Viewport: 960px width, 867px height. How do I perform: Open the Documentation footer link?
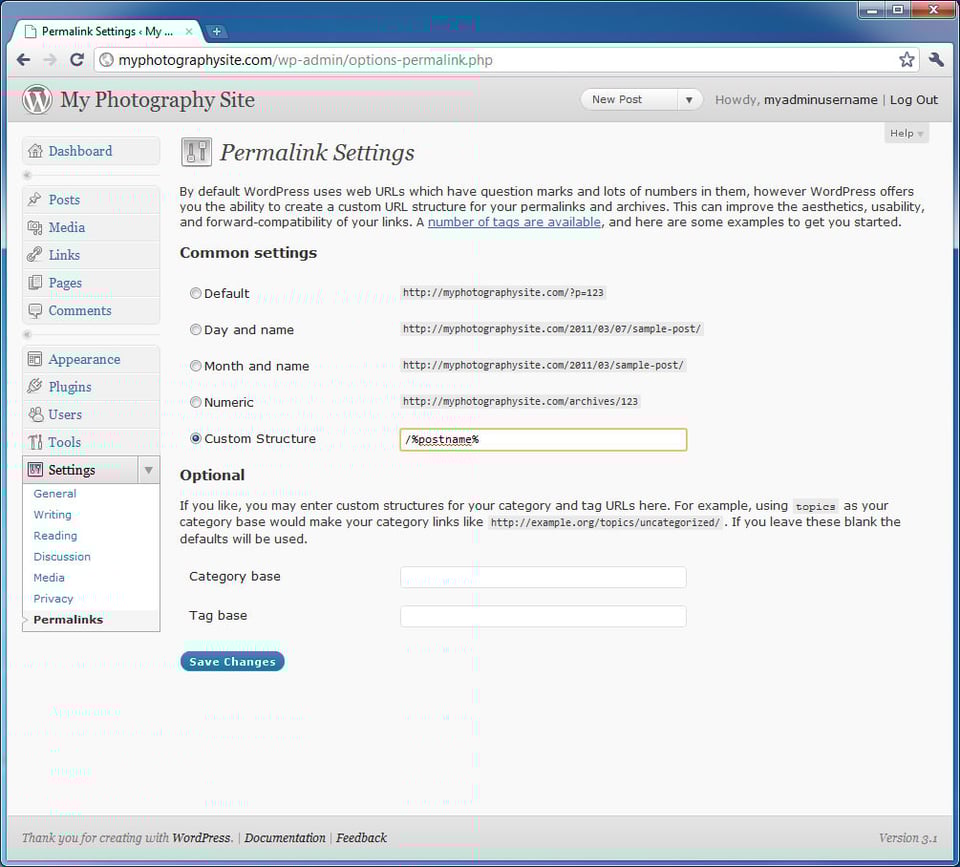click(x=285, y=838)
